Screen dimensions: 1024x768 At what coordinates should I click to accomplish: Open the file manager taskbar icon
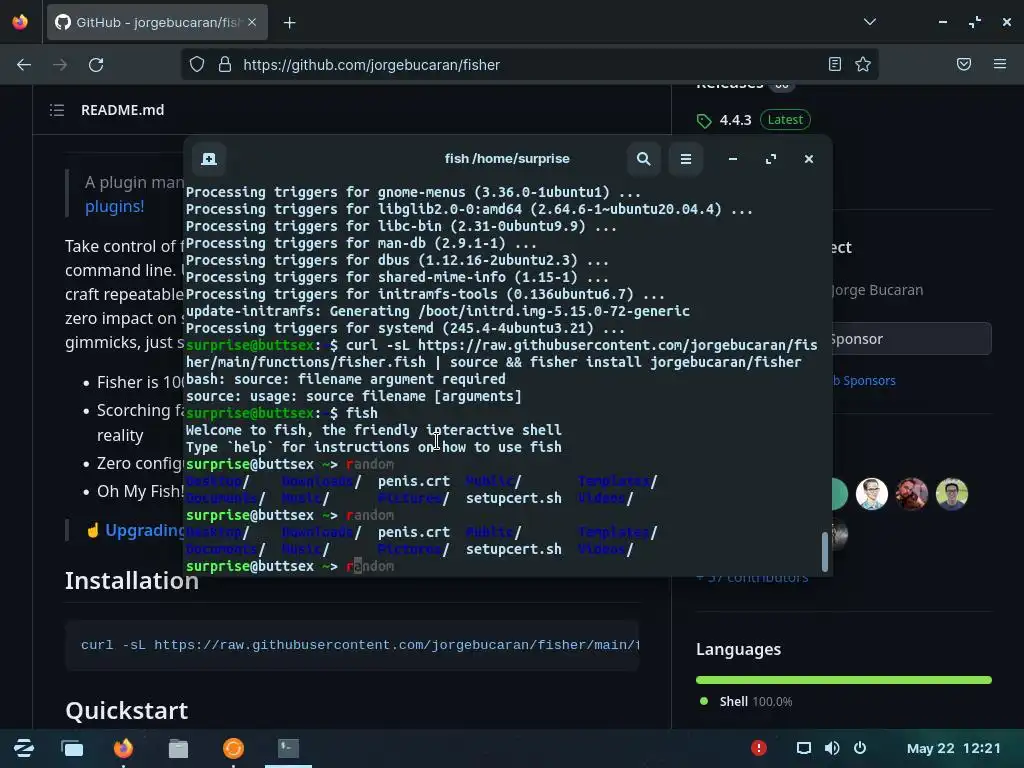tap(178, 748)
